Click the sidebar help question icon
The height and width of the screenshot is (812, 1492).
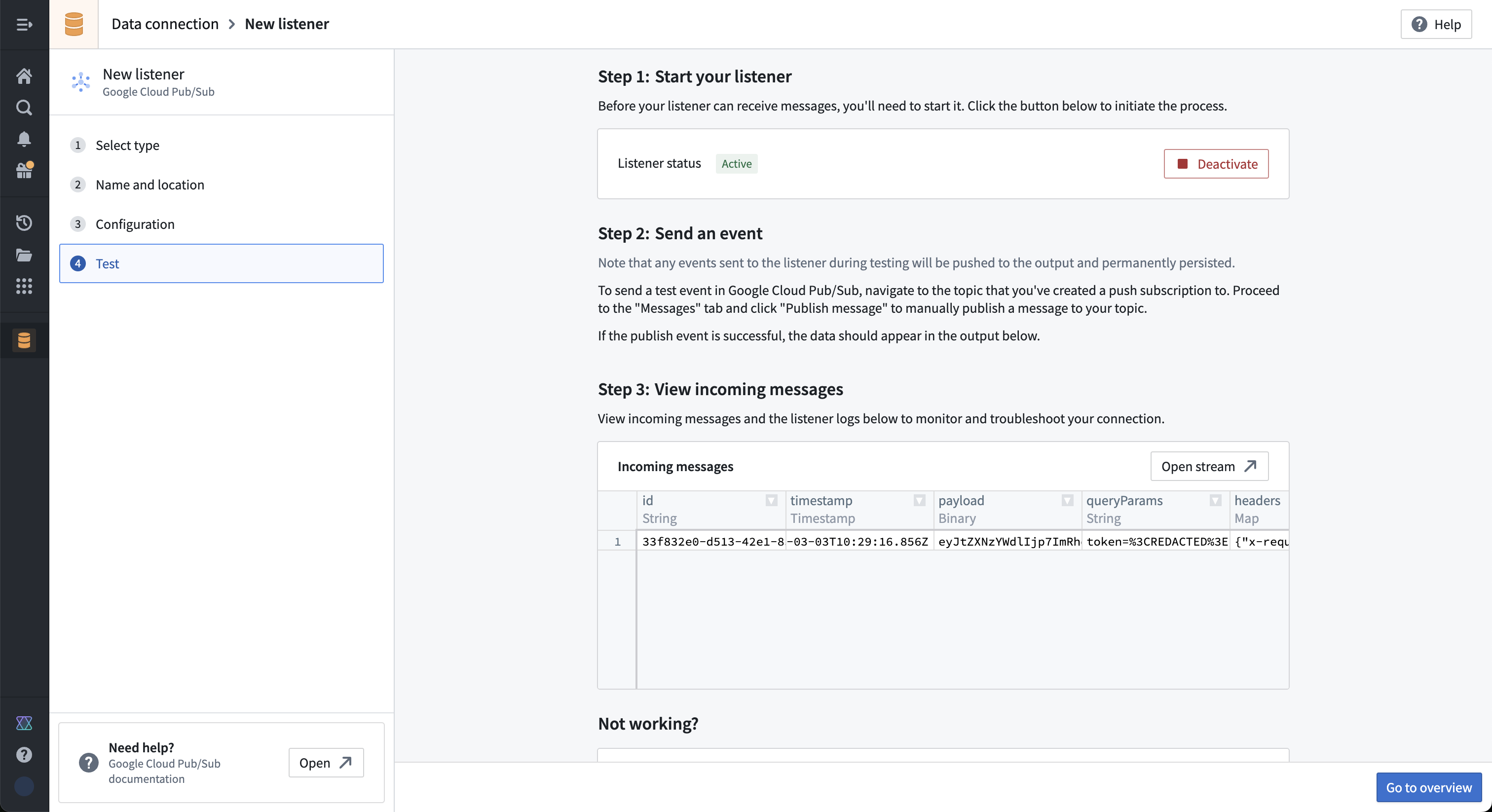24,754
